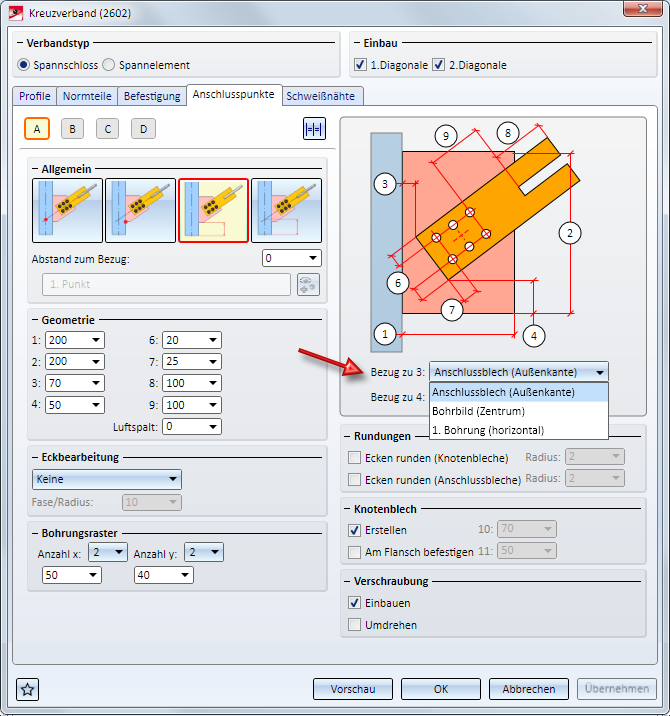The height and width of the screenshot is (716, 670).
Task: Select connection point B
Action: coord(72,129)
